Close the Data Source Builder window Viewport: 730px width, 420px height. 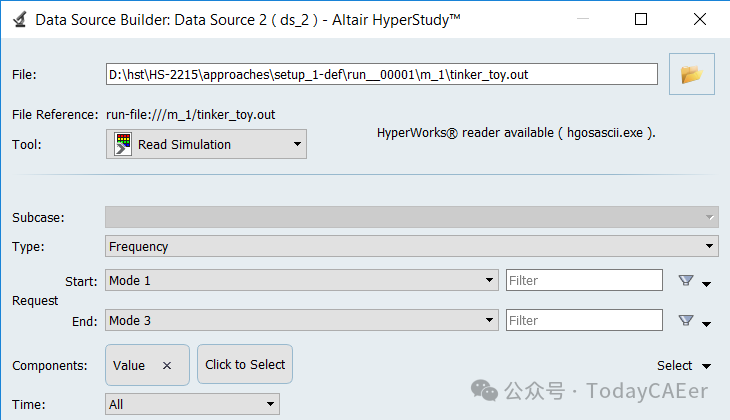pos(700,19)
